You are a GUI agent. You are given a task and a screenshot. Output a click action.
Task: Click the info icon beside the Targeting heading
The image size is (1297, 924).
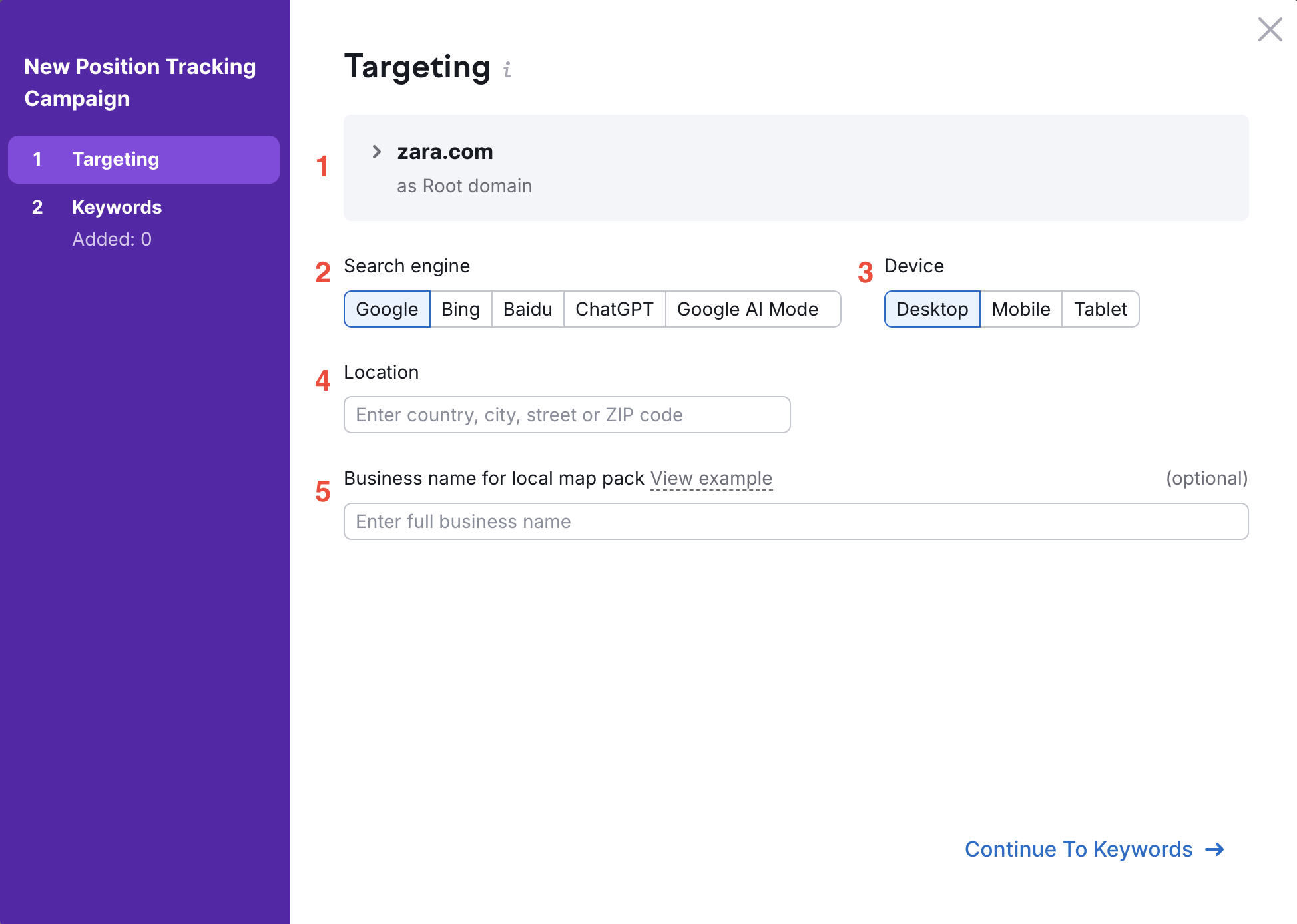coord(507,69)
